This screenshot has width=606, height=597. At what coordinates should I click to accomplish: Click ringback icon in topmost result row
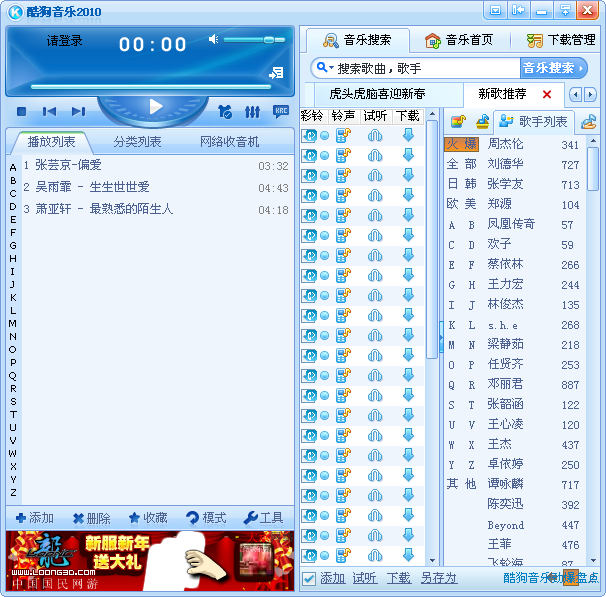pos(309,136)
